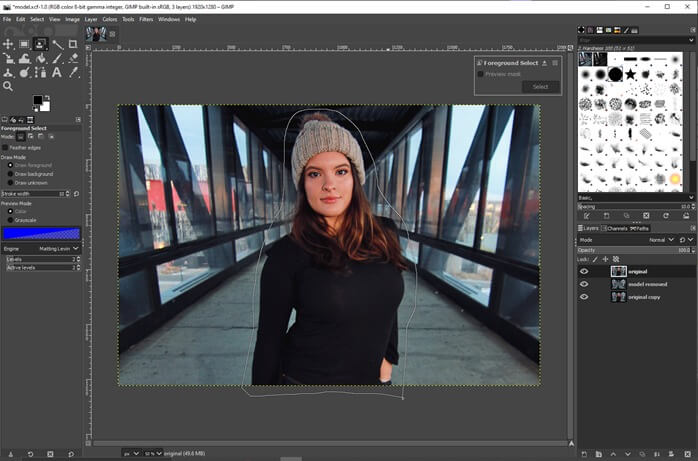Select the Rectangle Select tool

[x=24, y=44]
